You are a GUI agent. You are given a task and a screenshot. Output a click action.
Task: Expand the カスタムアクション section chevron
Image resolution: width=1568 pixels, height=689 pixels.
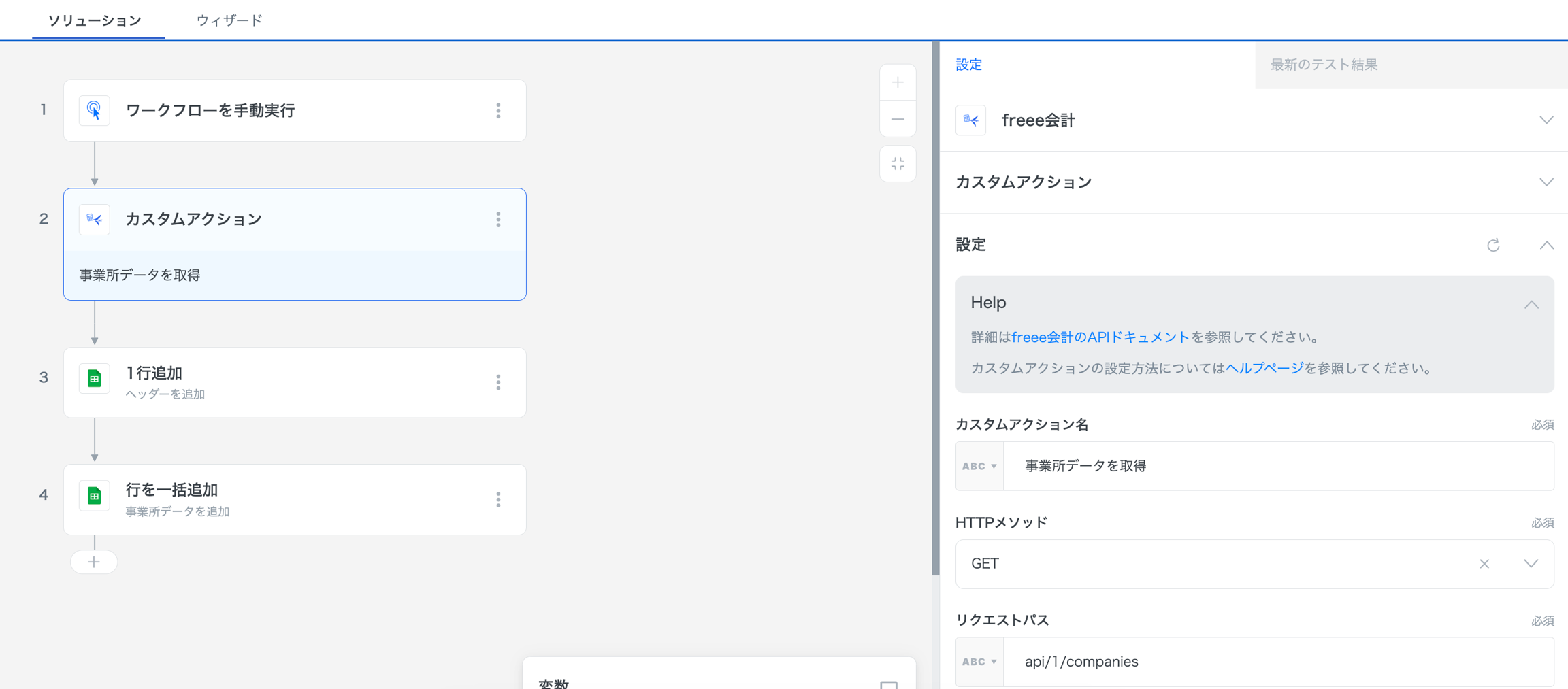point(1546,182)
